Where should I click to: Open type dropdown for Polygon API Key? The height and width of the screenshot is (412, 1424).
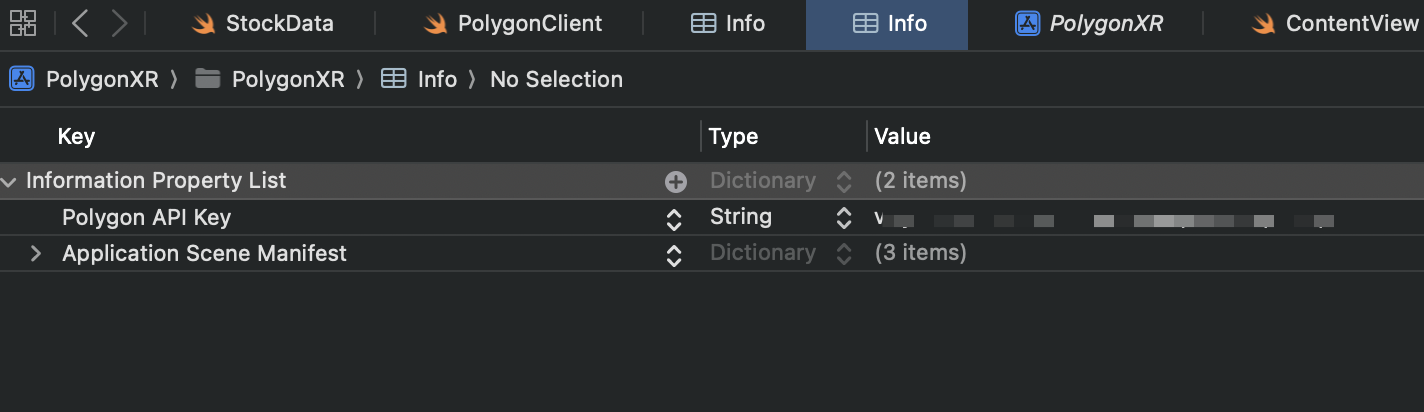tap(844, 218)
